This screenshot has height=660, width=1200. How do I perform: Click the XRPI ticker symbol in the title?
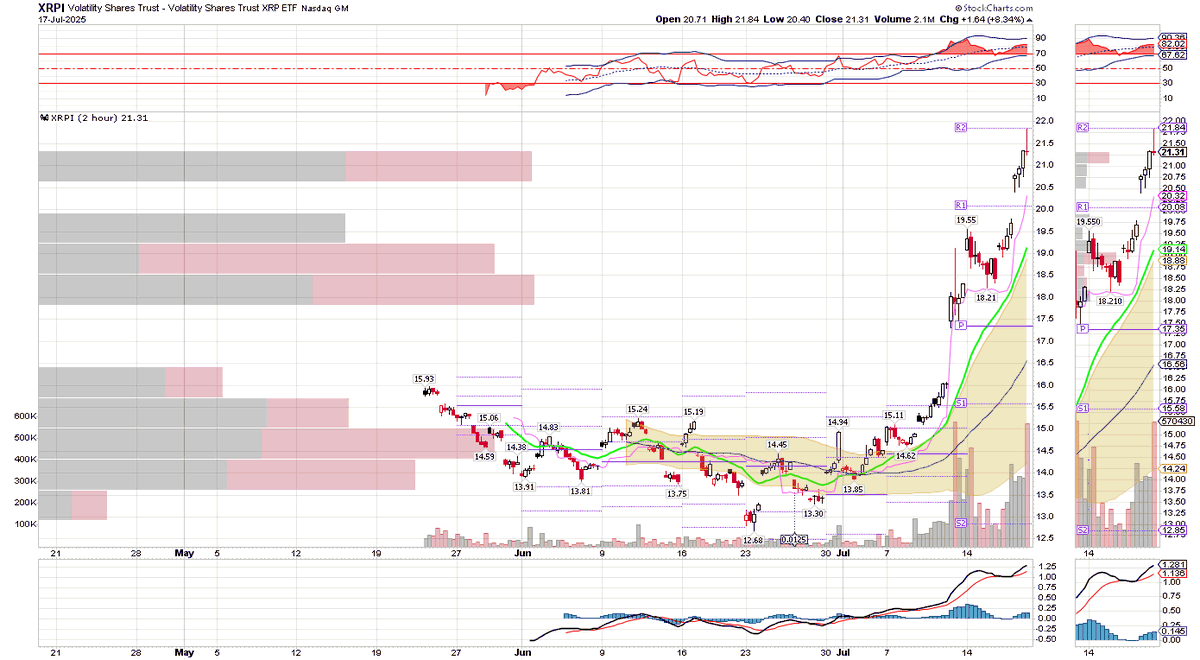click(52, 6)
